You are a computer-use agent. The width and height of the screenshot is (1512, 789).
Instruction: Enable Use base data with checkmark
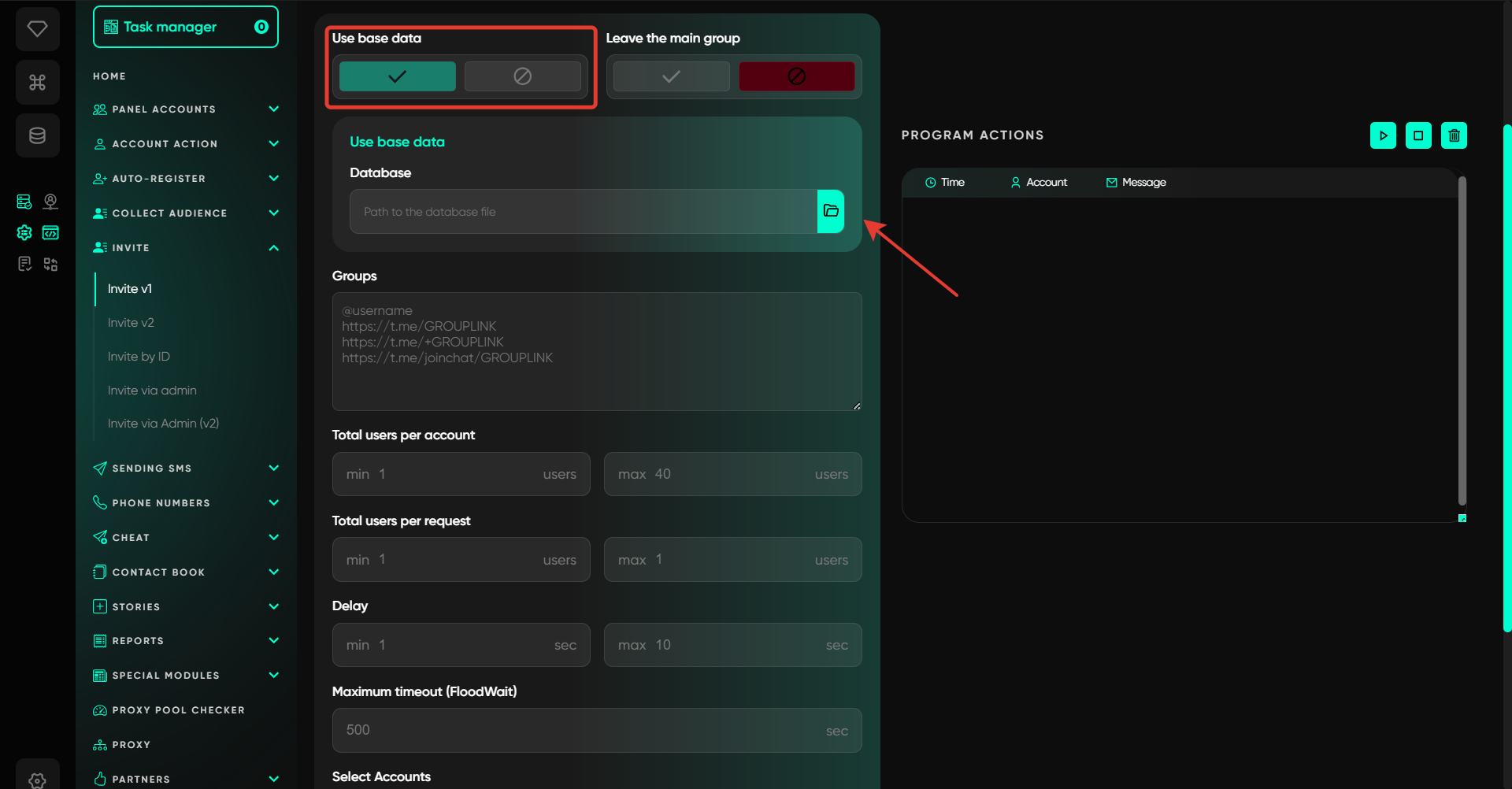(x=397, y=76)
